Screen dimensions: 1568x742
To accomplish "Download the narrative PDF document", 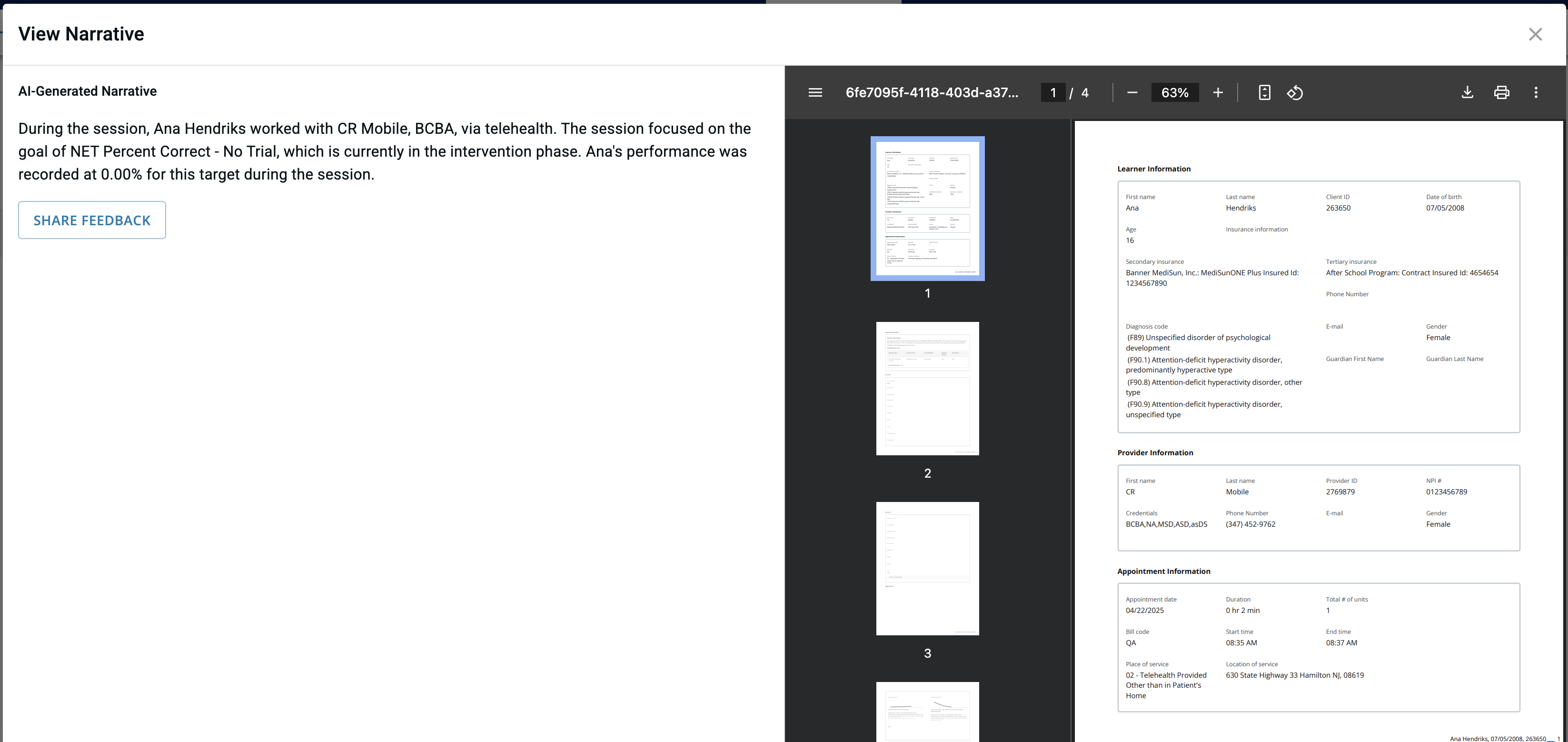I will [1467, 92].
